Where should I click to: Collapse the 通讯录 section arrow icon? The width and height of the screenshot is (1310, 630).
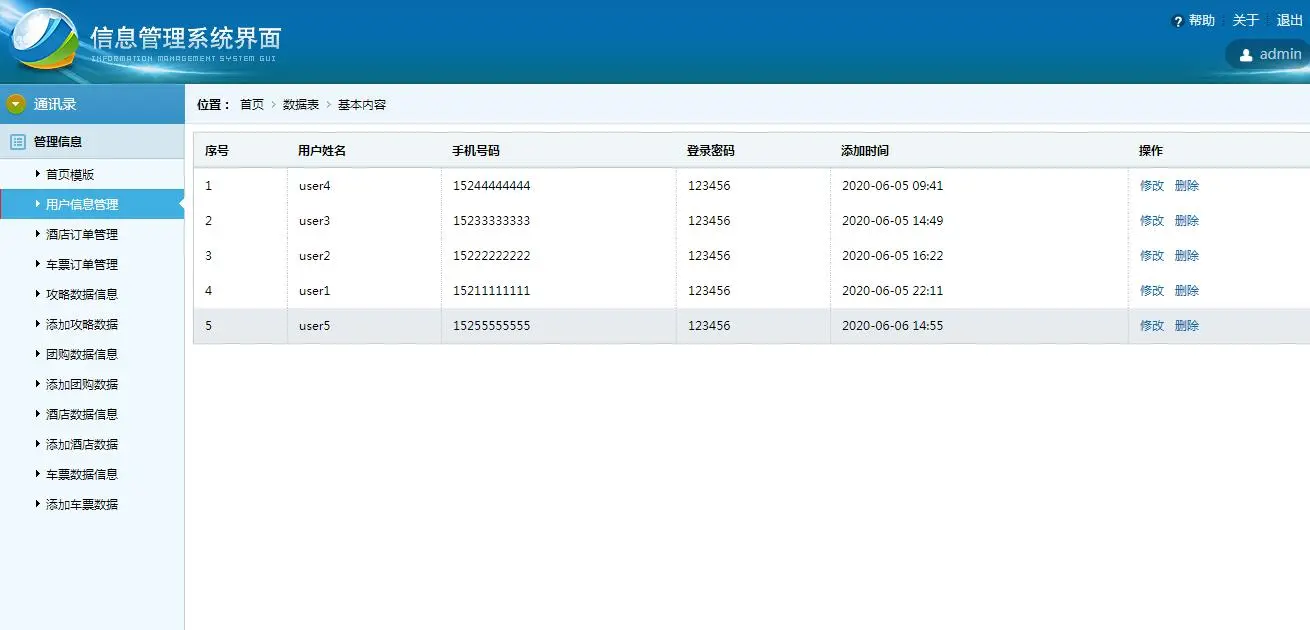16,104
